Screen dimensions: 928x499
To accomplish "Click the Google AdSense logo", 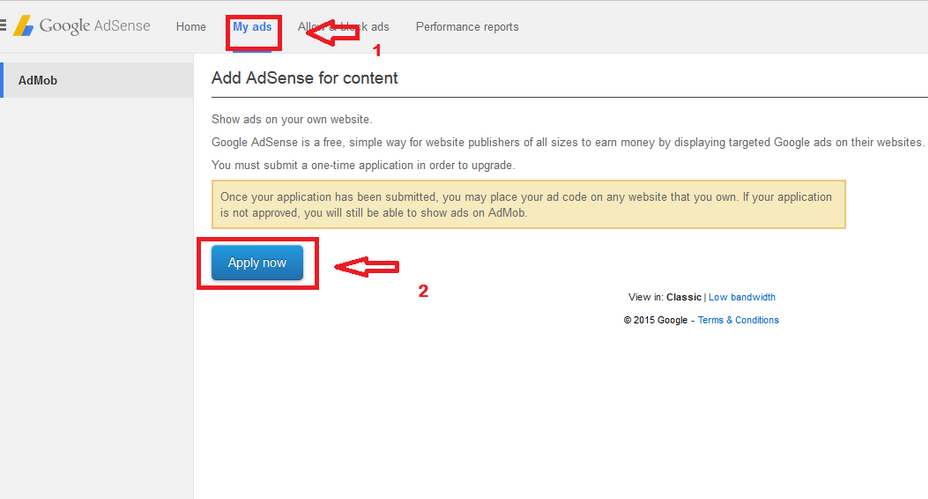I will tap(82, 26).
